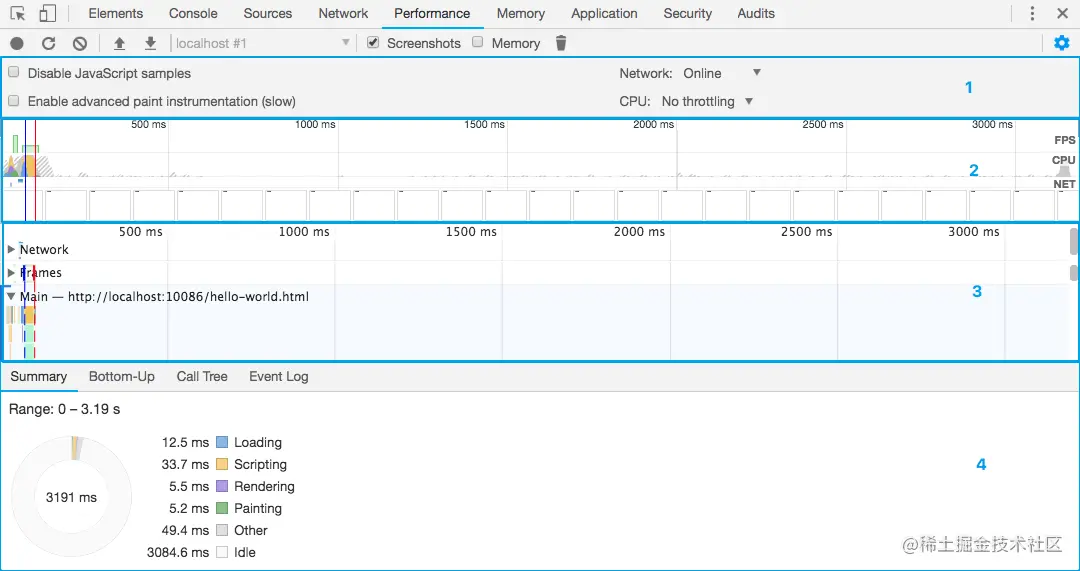This screenshot has width=1080, height=571.
Task: Click the orange scripting block in Main flame chart
Action: tap(28, 314)
